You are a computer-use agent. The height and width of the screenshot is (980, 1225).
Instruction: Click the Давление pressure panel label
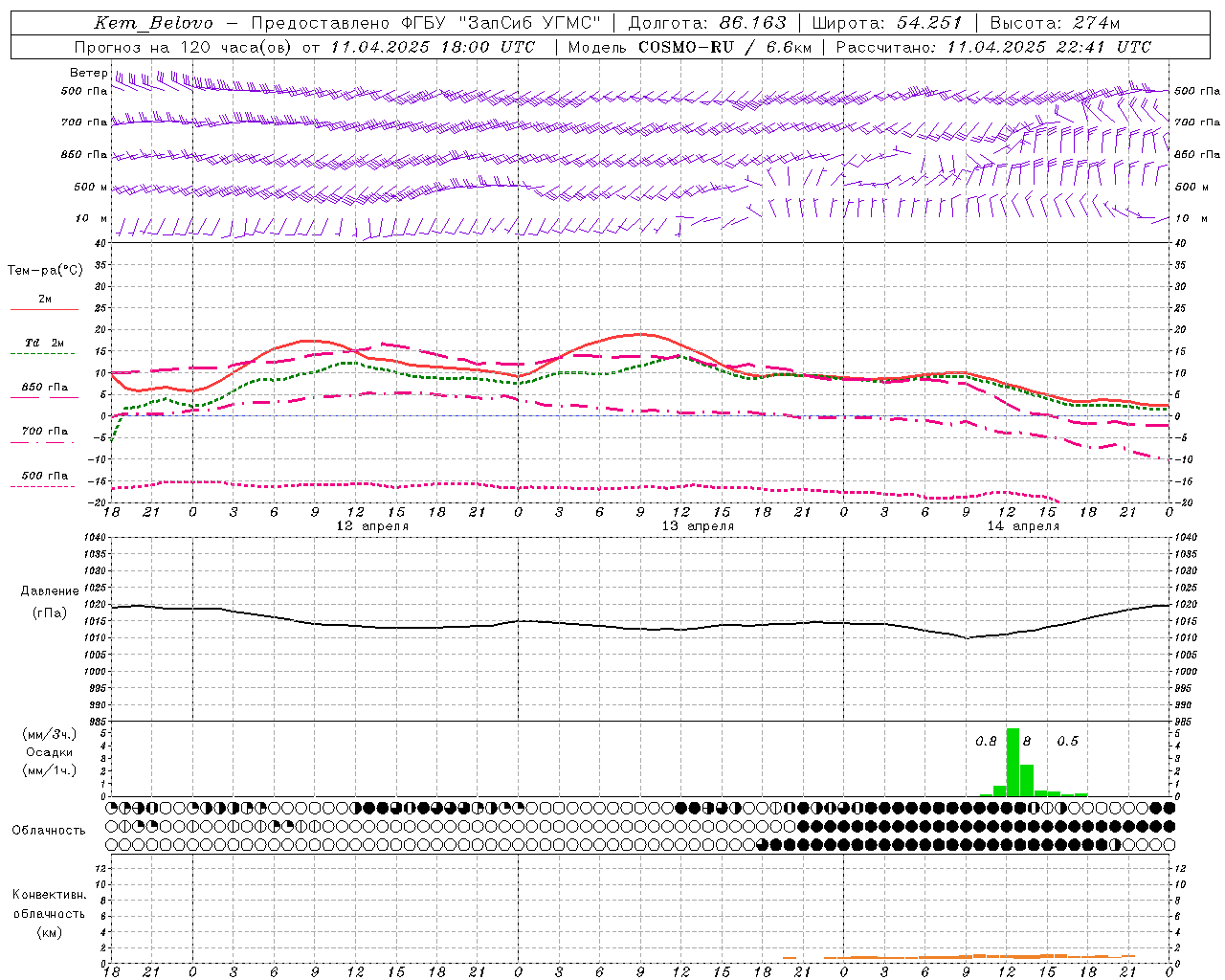50,591
